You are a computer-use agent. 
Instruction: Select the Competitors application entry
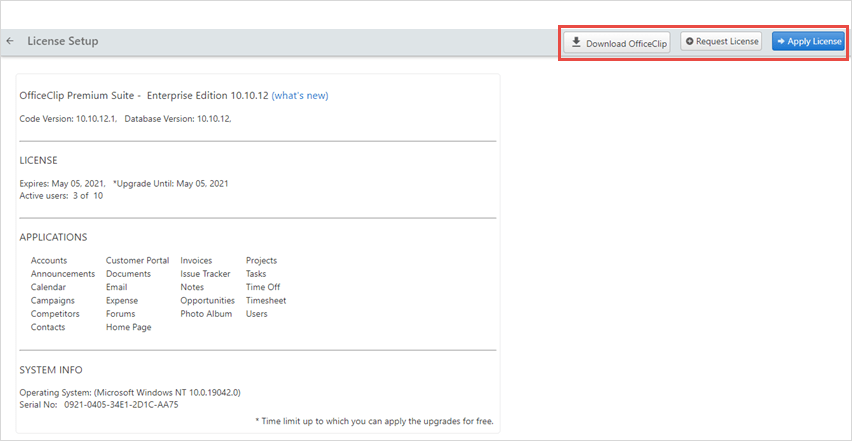(55, 314)
